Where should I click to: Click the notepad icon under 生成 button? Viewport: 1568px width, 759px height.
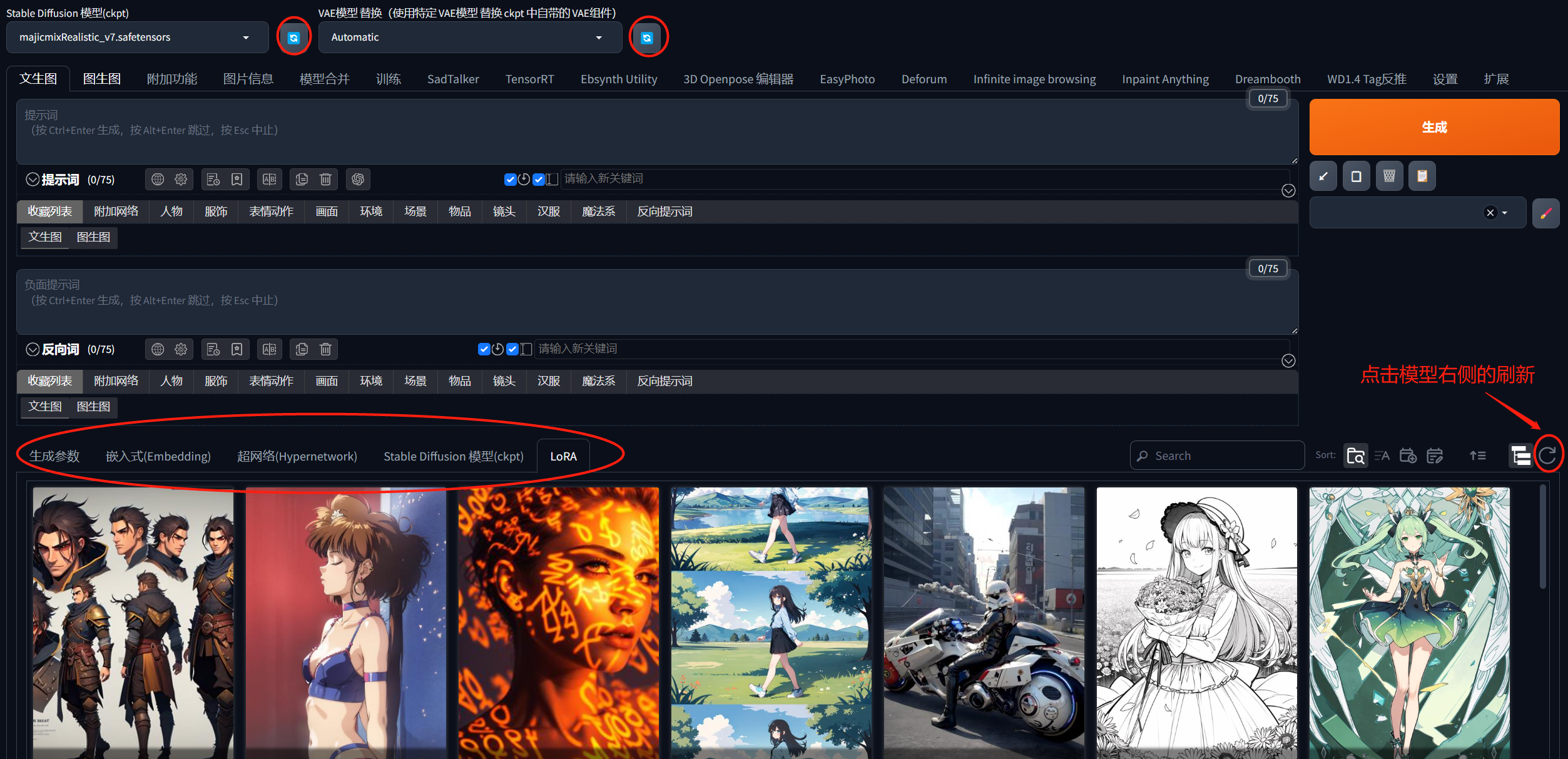1356,176
